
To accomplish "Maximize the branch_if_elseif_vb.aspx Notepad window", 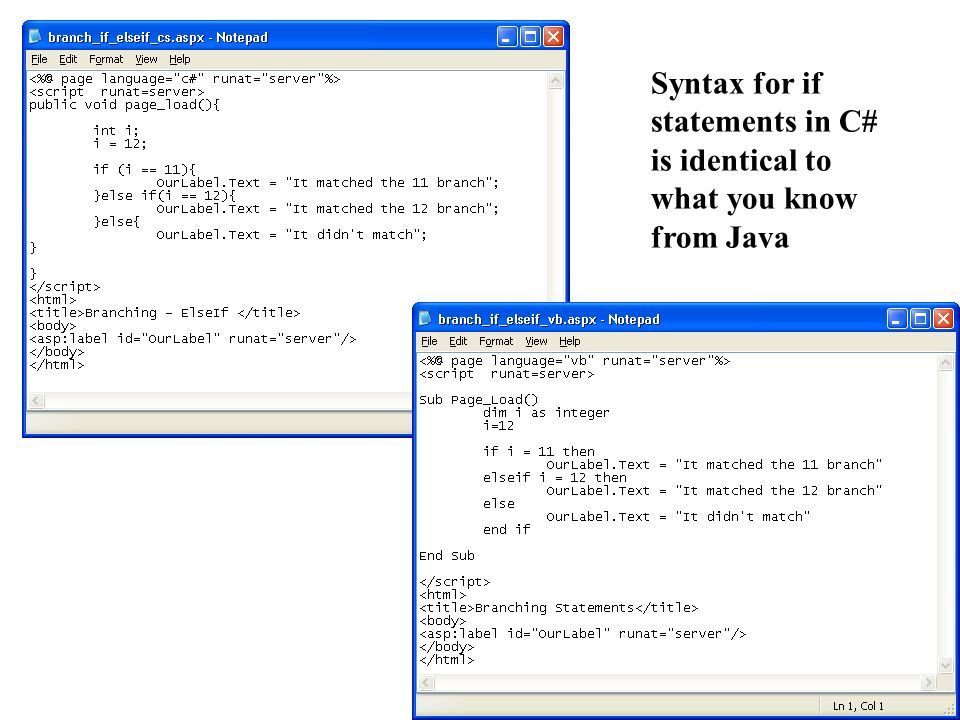I will tap(920, 318).
